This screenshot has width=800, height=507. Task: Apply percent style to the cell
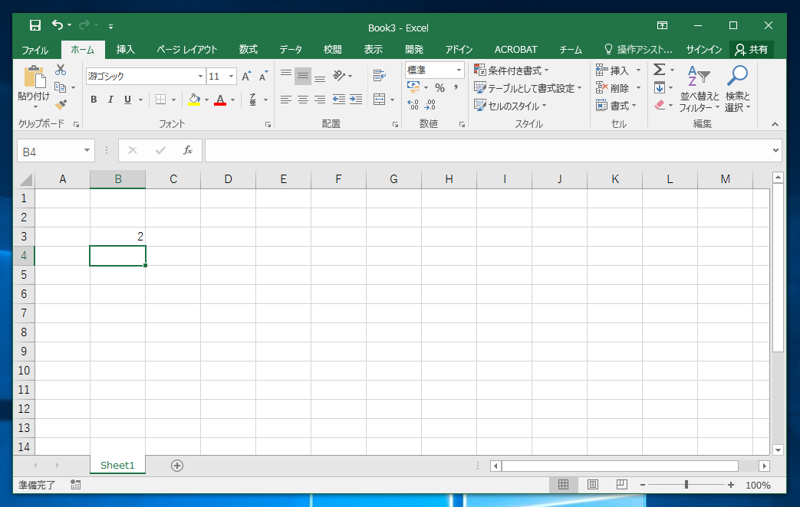pyautogui.click(x=440, y=88)
